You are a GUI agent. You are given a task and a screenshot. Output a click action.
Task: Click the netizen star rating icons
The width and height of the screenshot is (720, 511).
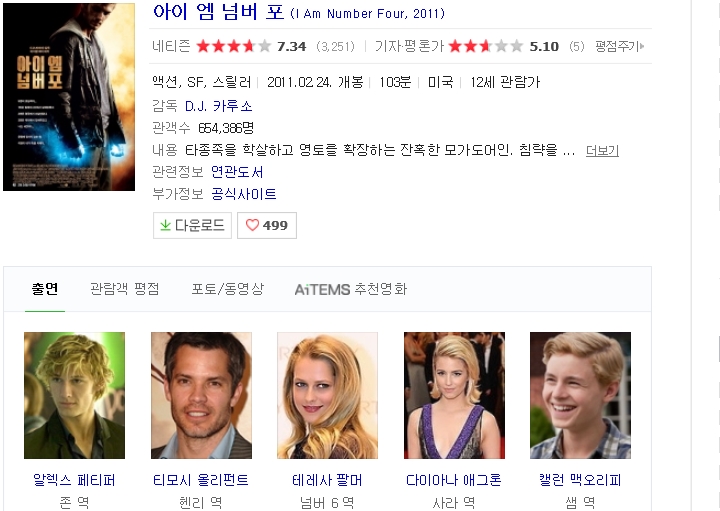tap(233, 46)
